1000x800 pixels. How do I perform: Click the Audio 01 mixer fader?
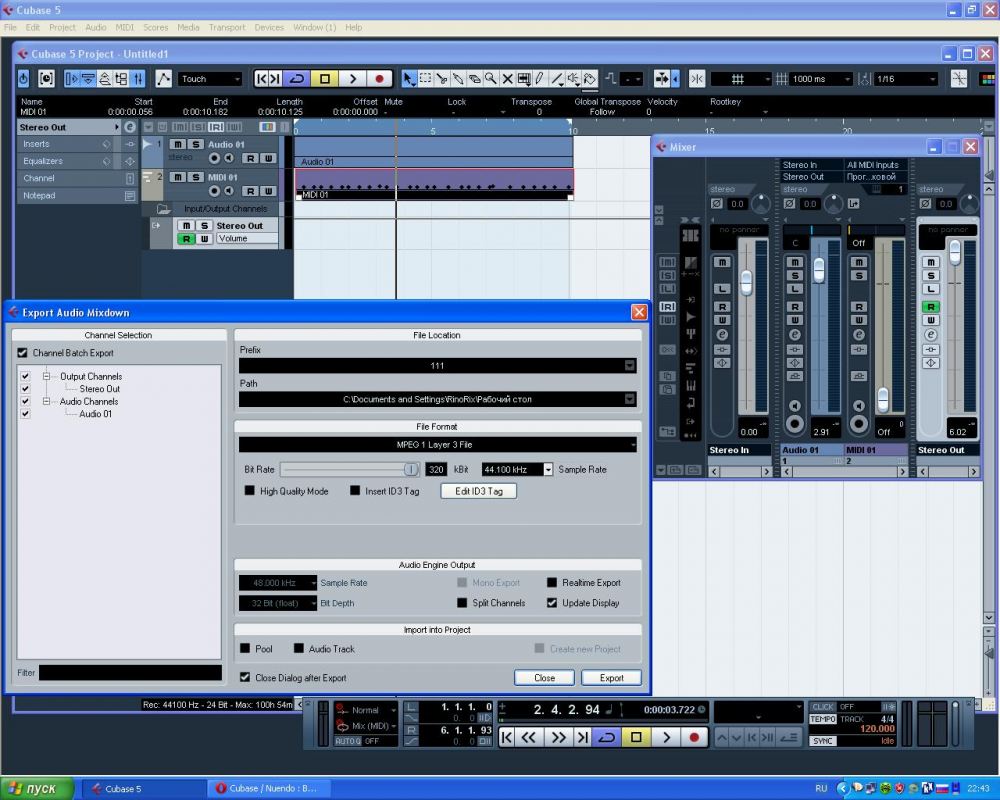(x=818, y=270)
